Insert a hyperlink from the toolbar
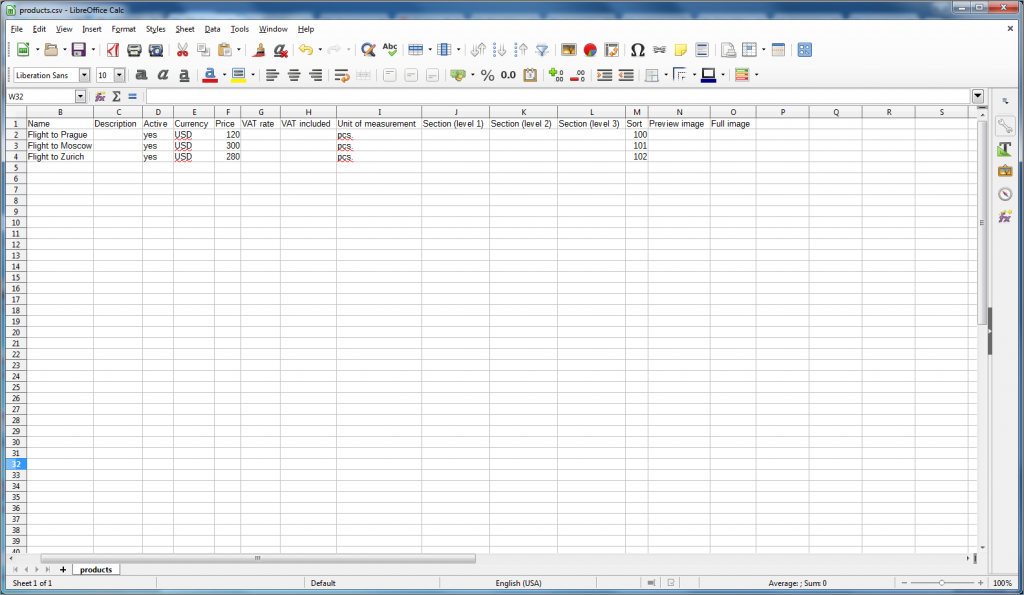This screenshot has width=1024, height=595. pyautogui.click(x=659, y=50)
